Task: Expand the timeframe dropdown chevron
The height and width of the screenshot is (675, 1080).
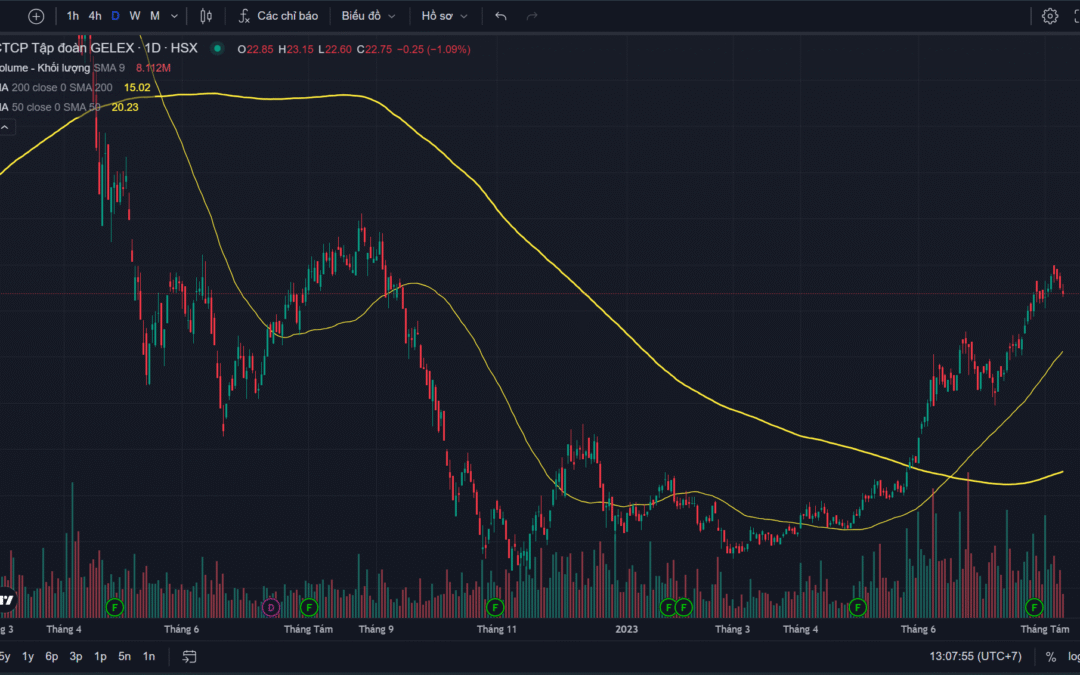Action: point(175,16)
